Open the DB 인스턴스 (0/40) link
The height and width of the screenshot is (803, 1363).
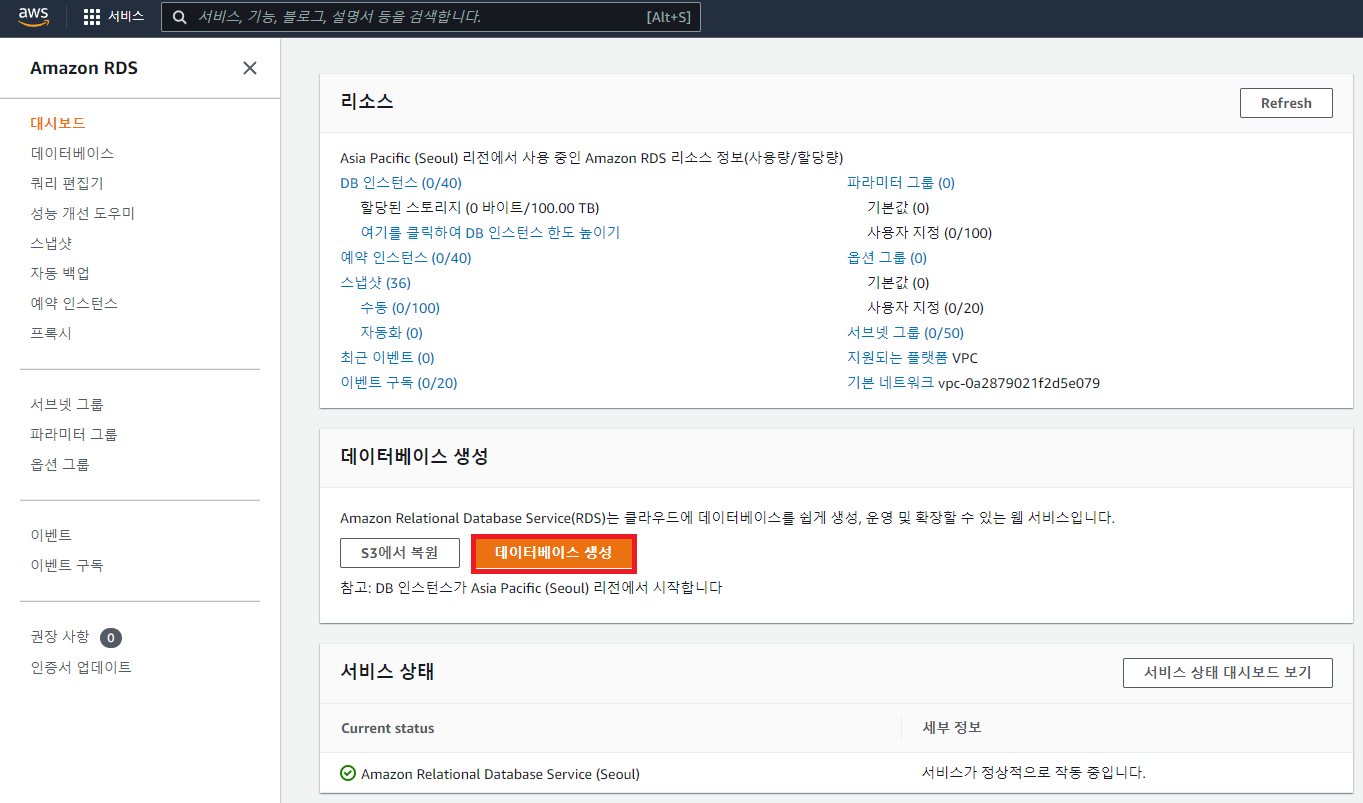pyautogui.click(x=401, y=183)
